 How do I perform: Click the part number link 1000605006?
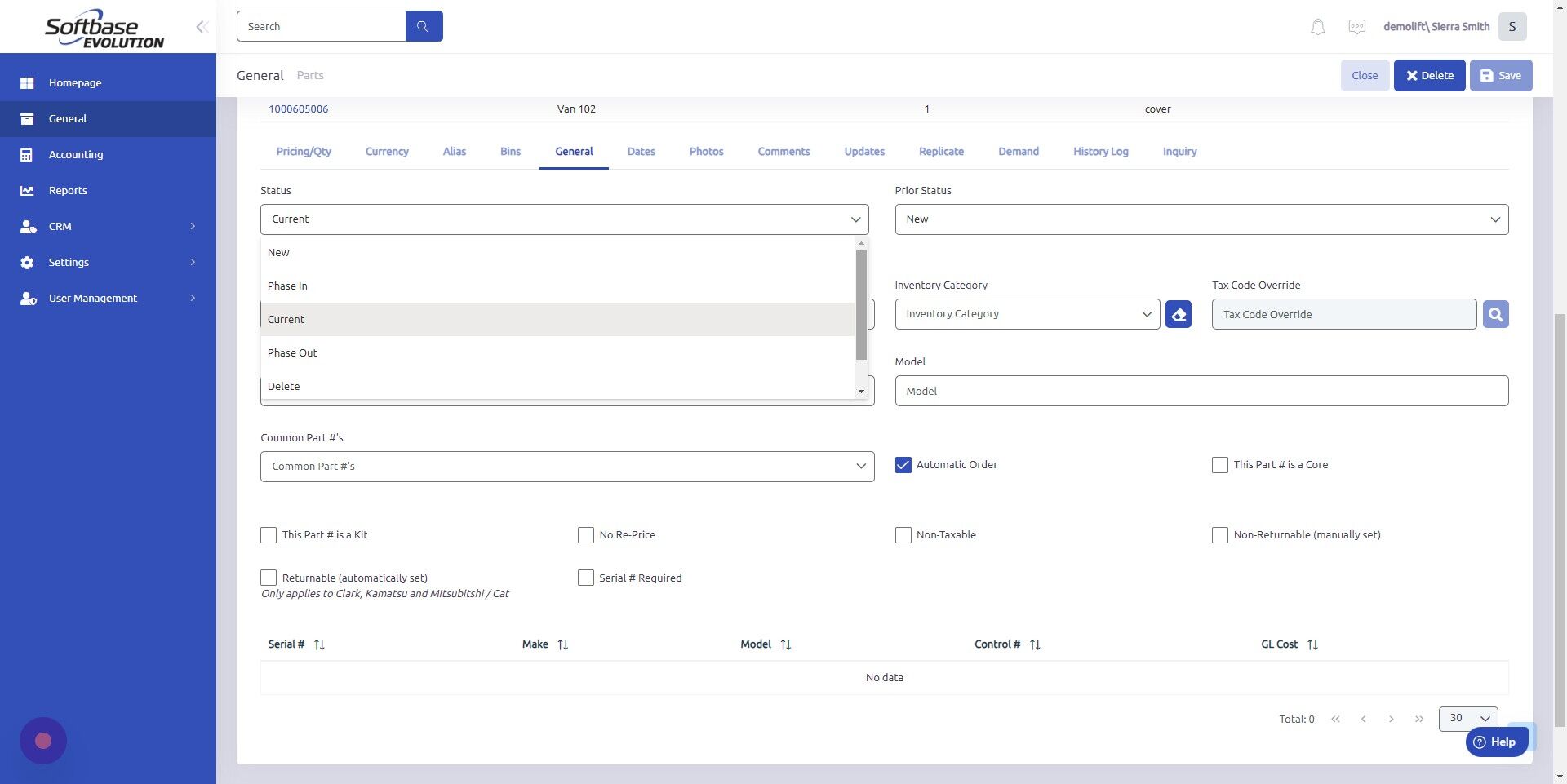coord(299,109)
